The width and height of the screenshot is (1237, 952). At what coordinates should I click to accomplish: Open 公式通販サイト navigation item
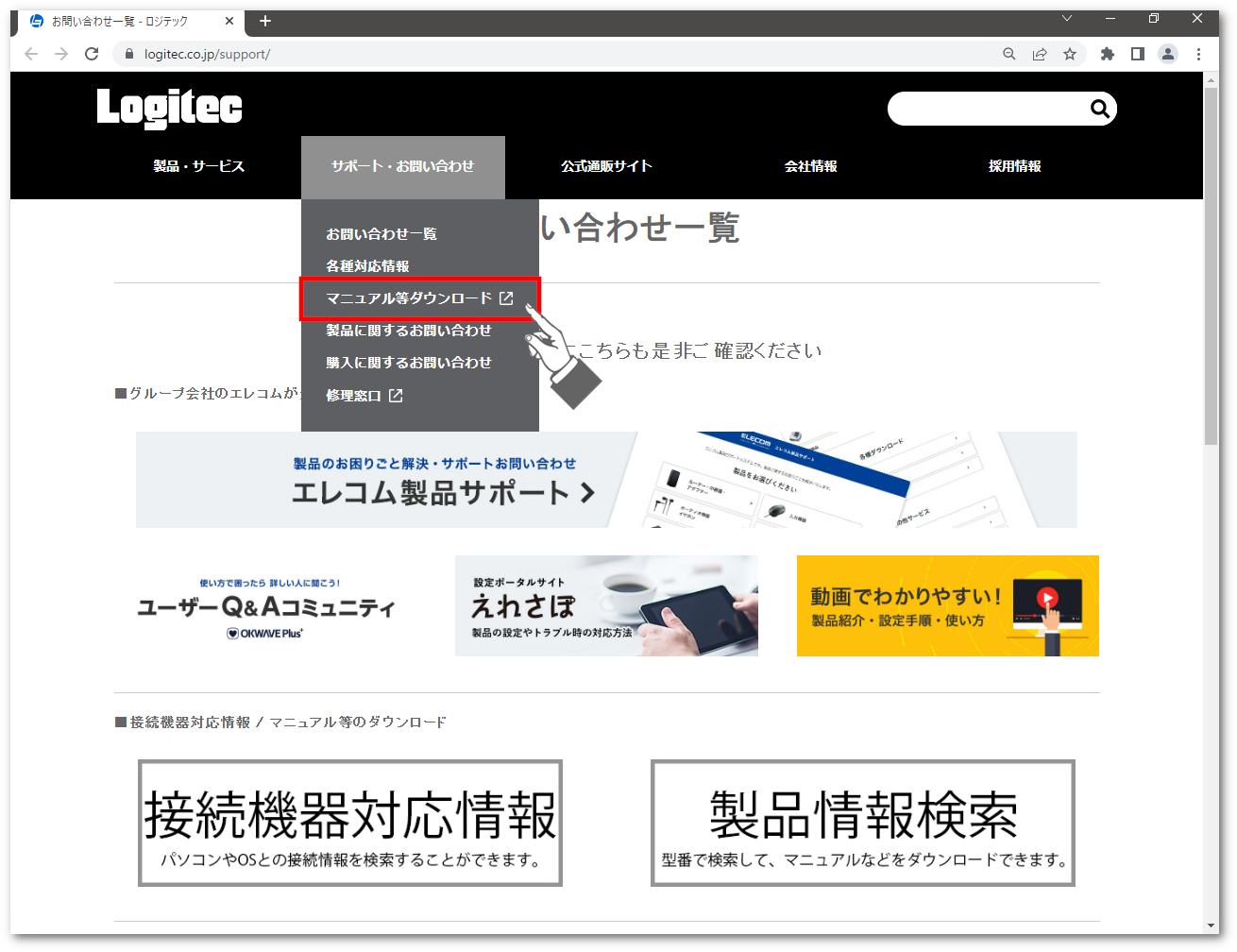click(606, 166)
